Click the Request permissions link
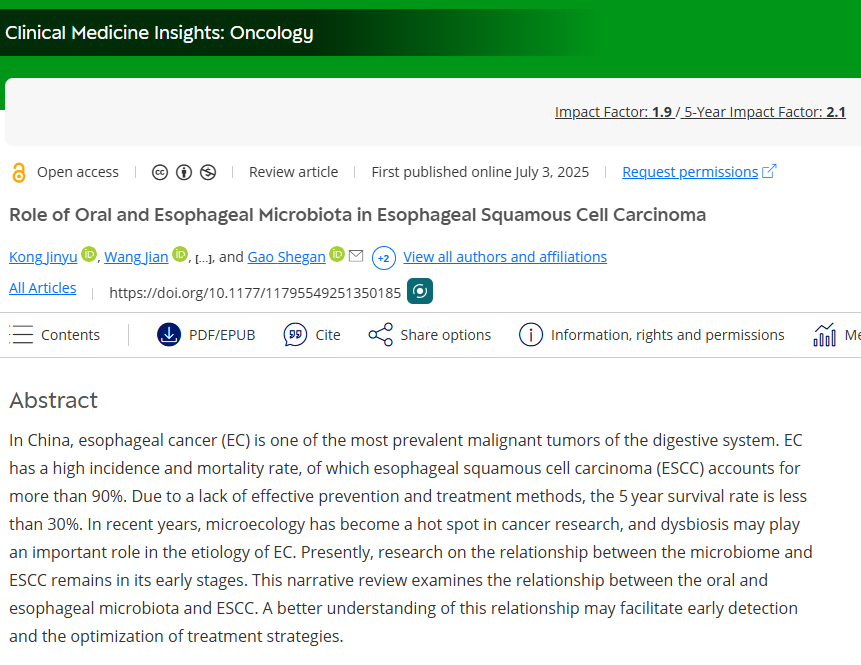861x665 pixels. click(690, 172)
